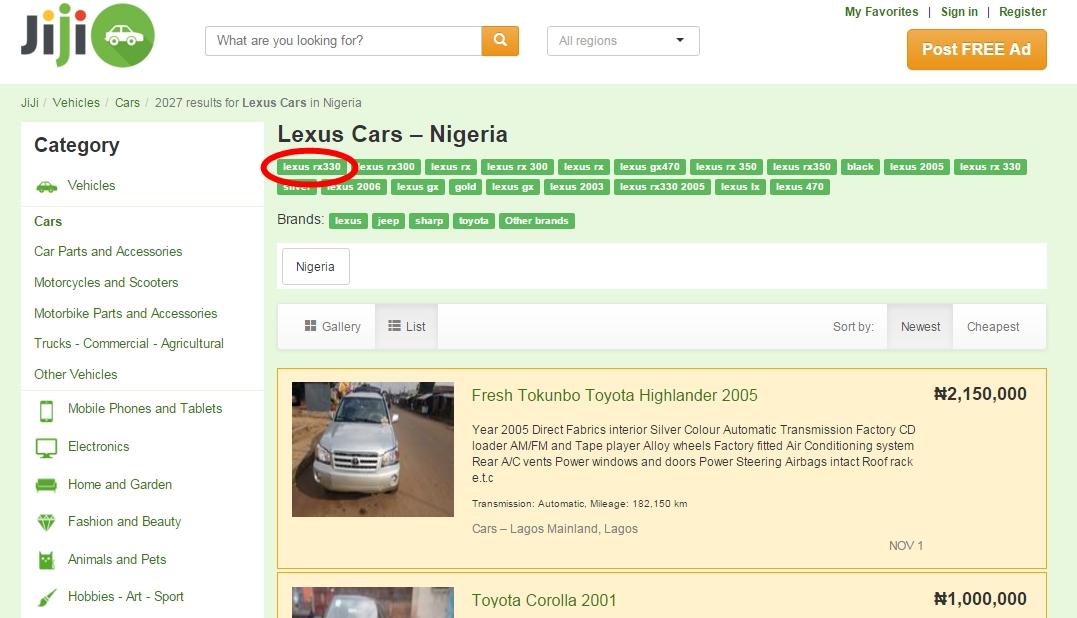Image resolution: width=1077 pixels, height=618 pixels.
Task: Select the lexus rx330 tag
Action: 311,167
